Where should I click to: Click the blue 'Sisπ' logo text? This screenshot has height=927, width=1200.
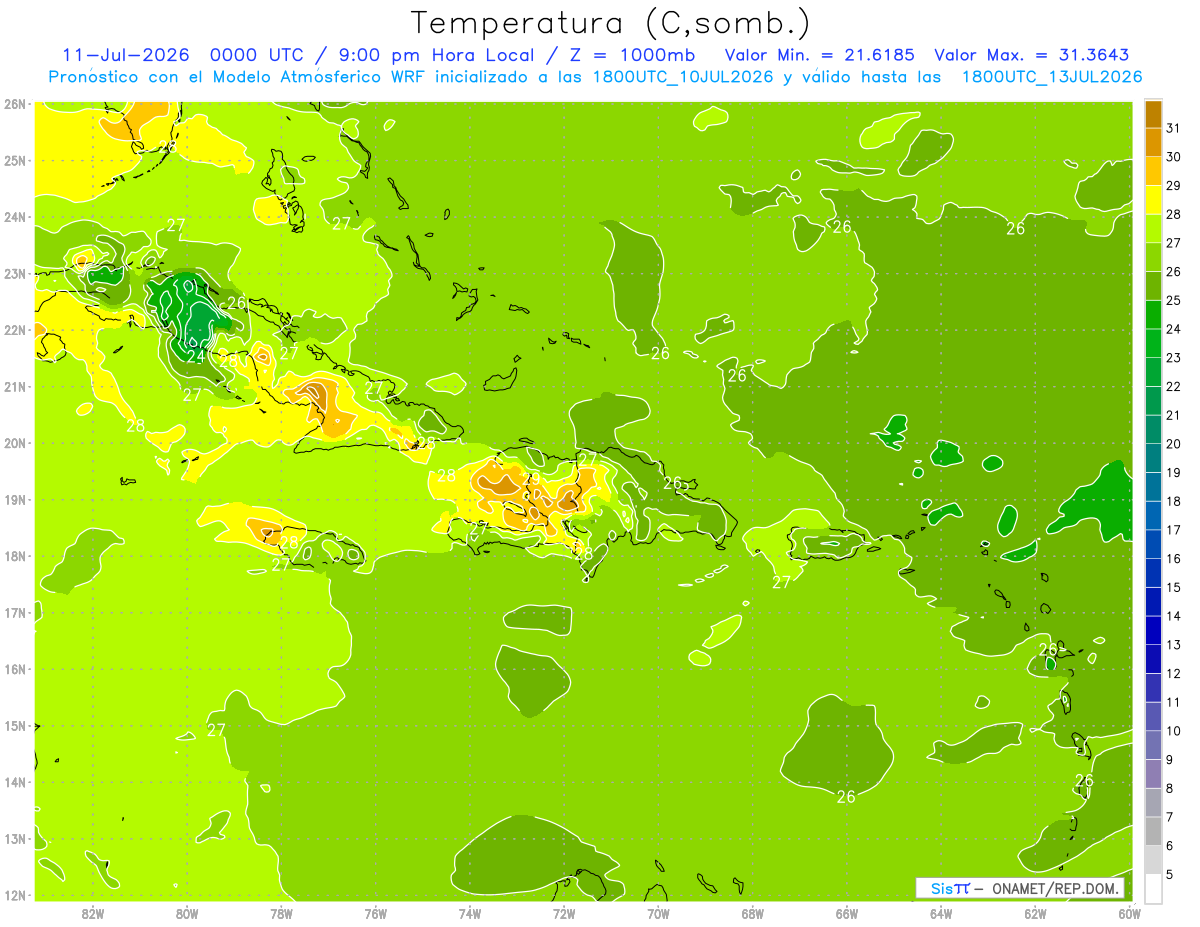pos(950,888)
